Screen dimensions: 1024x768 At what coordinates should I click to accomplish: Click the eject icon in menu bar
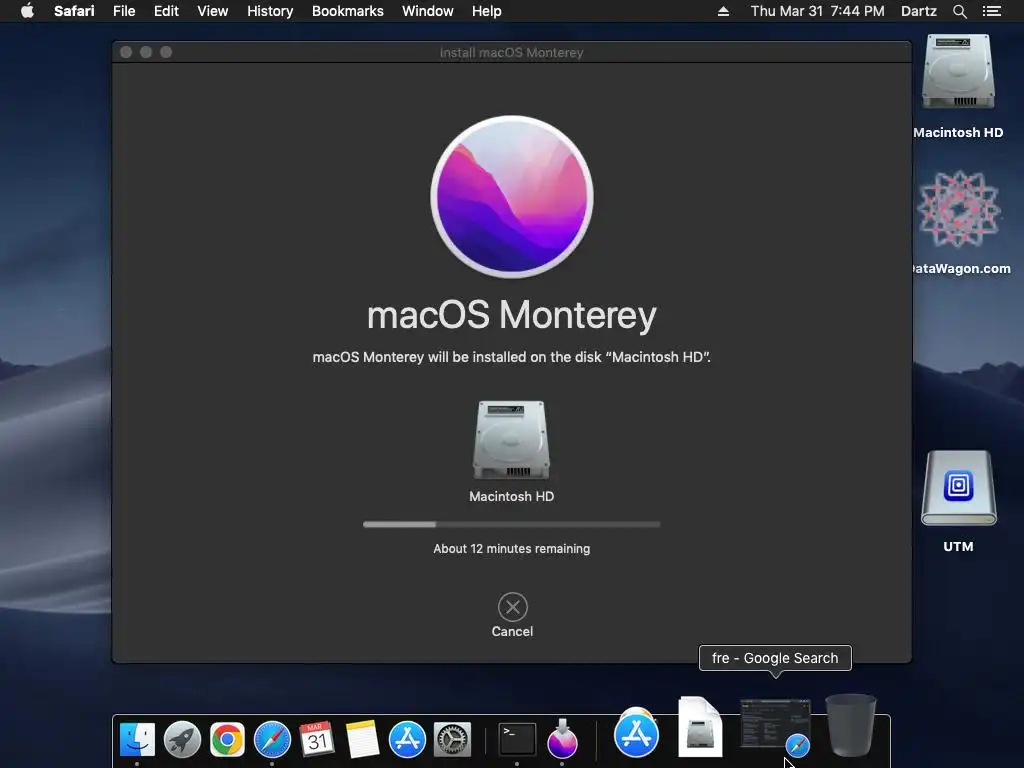[x=723, y=11]
